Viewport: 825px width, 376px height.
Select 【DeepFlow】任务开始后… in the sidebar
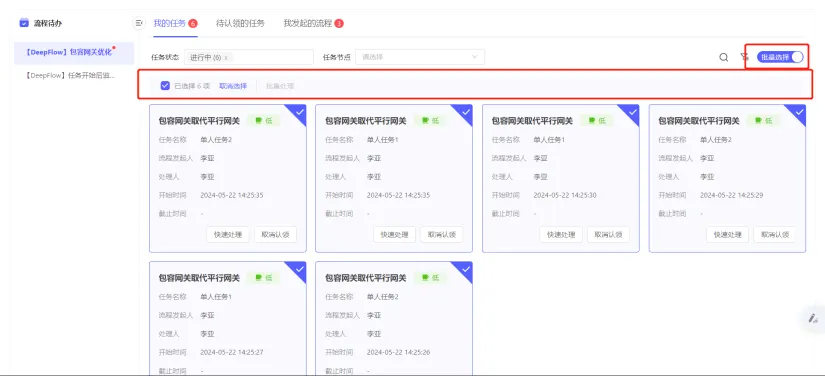click(70, 75)
